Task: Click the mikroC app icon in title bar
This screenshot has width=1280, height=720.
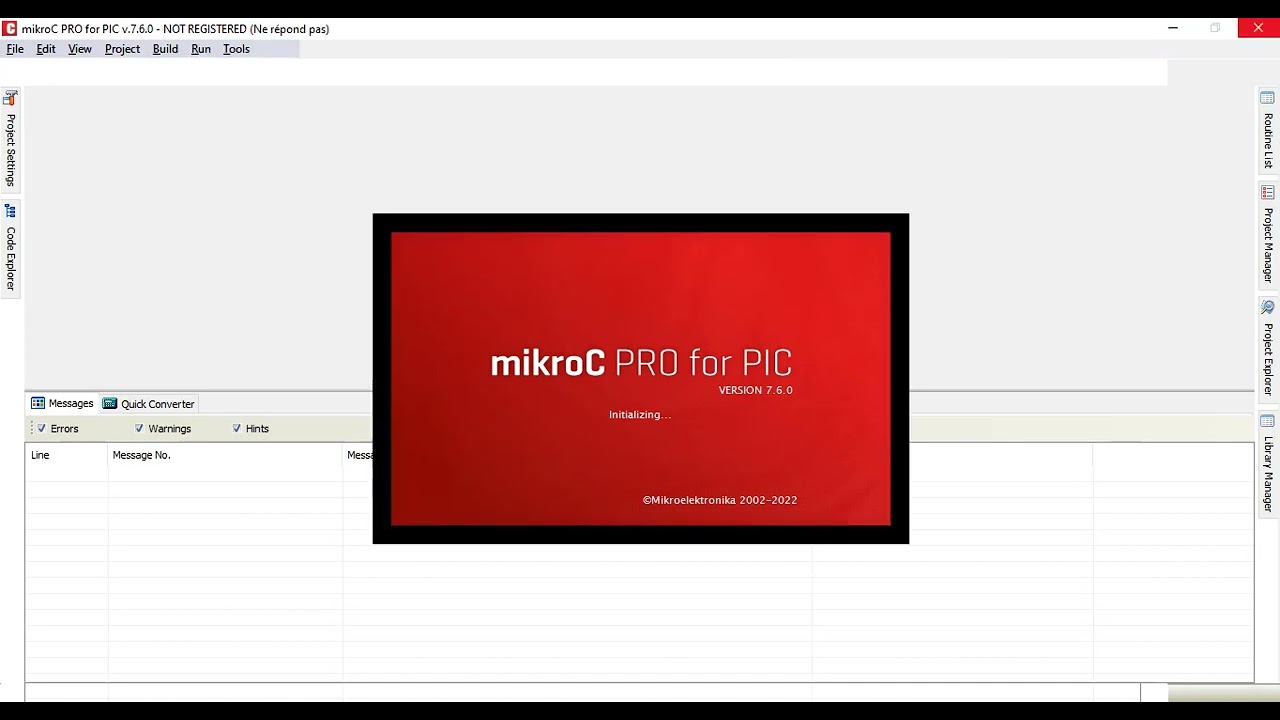Action: (10, 28)
